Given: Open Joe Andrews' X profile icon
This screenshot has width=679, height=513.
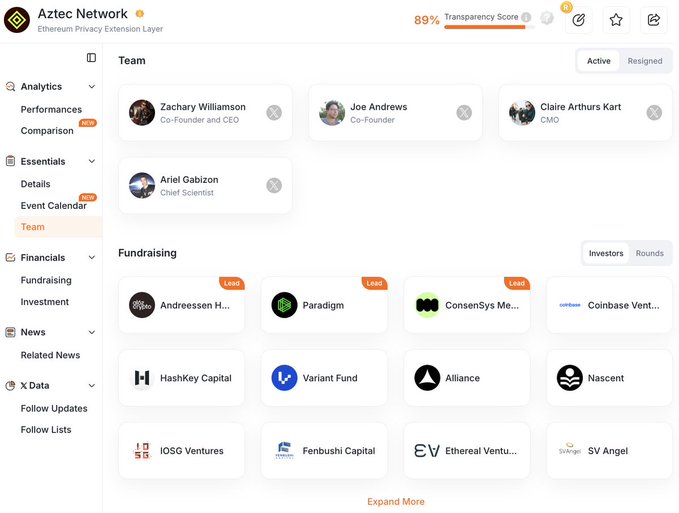Looking at the screenshot, I should click(464, 113).
